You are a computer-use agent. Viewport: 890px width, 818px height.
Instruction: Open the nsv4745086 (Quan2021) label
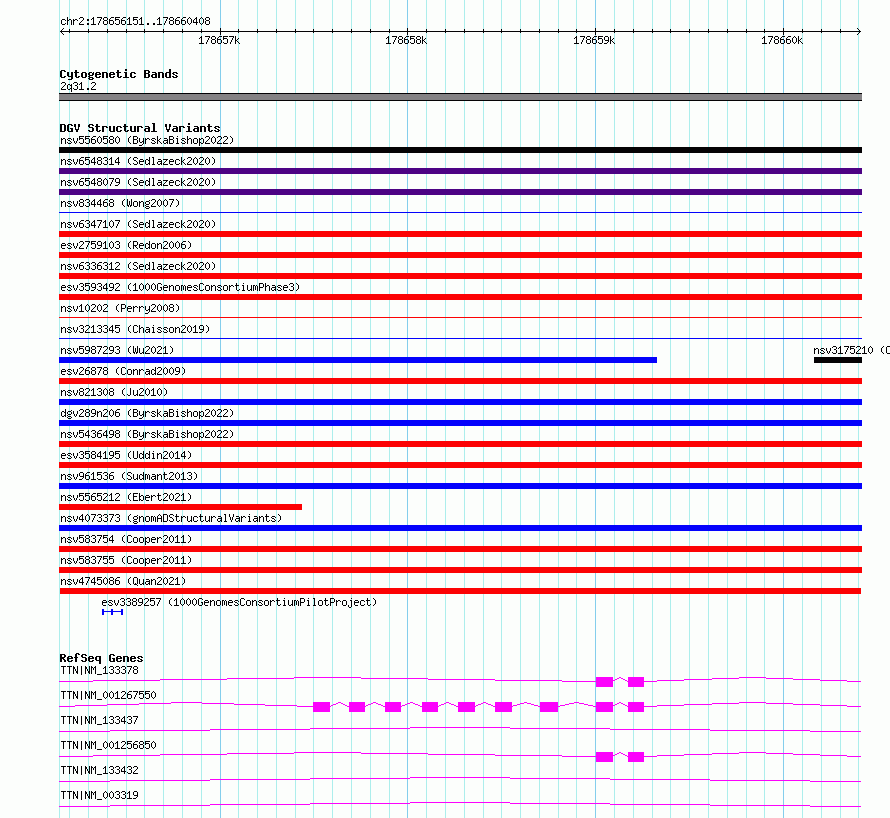pos(123,581)
